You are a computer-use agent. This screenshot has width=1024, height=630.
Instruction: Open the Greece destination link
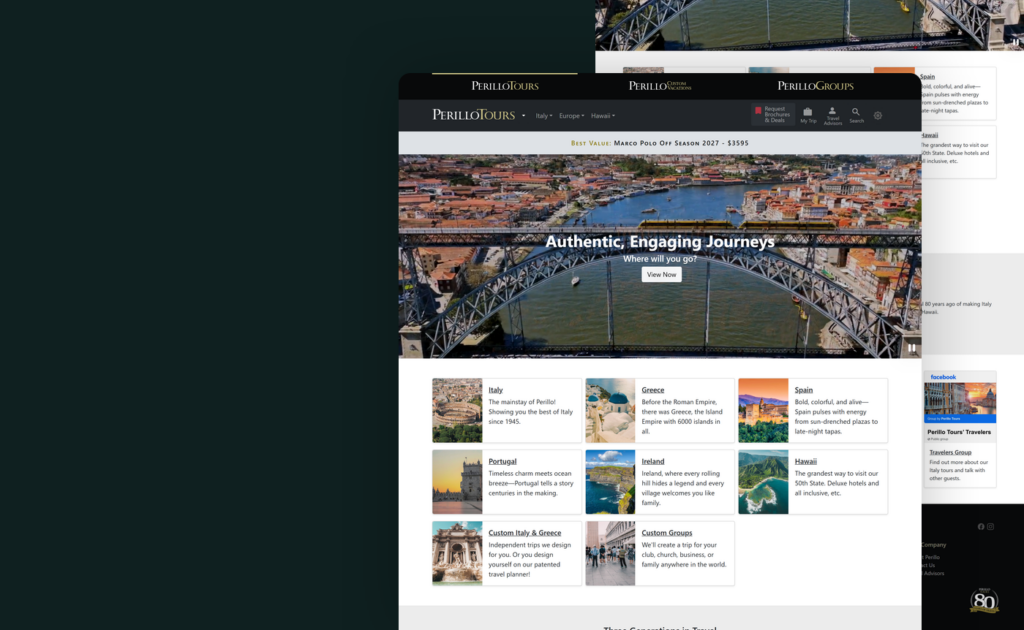pyautogui.click(x=652, y=390)
